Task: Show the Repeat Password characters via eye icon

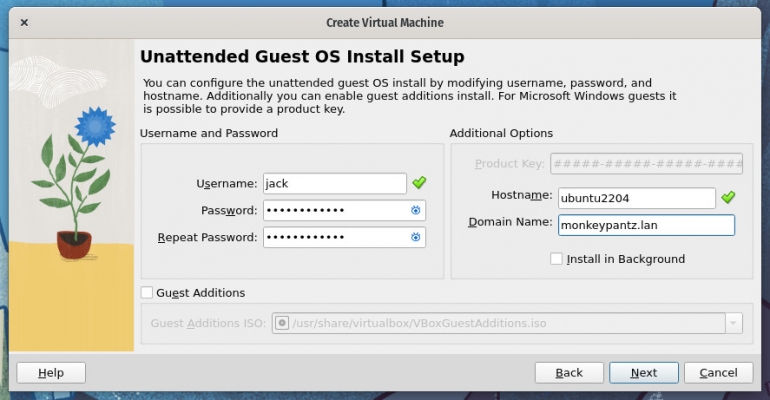Action: (x=415, y=238)
